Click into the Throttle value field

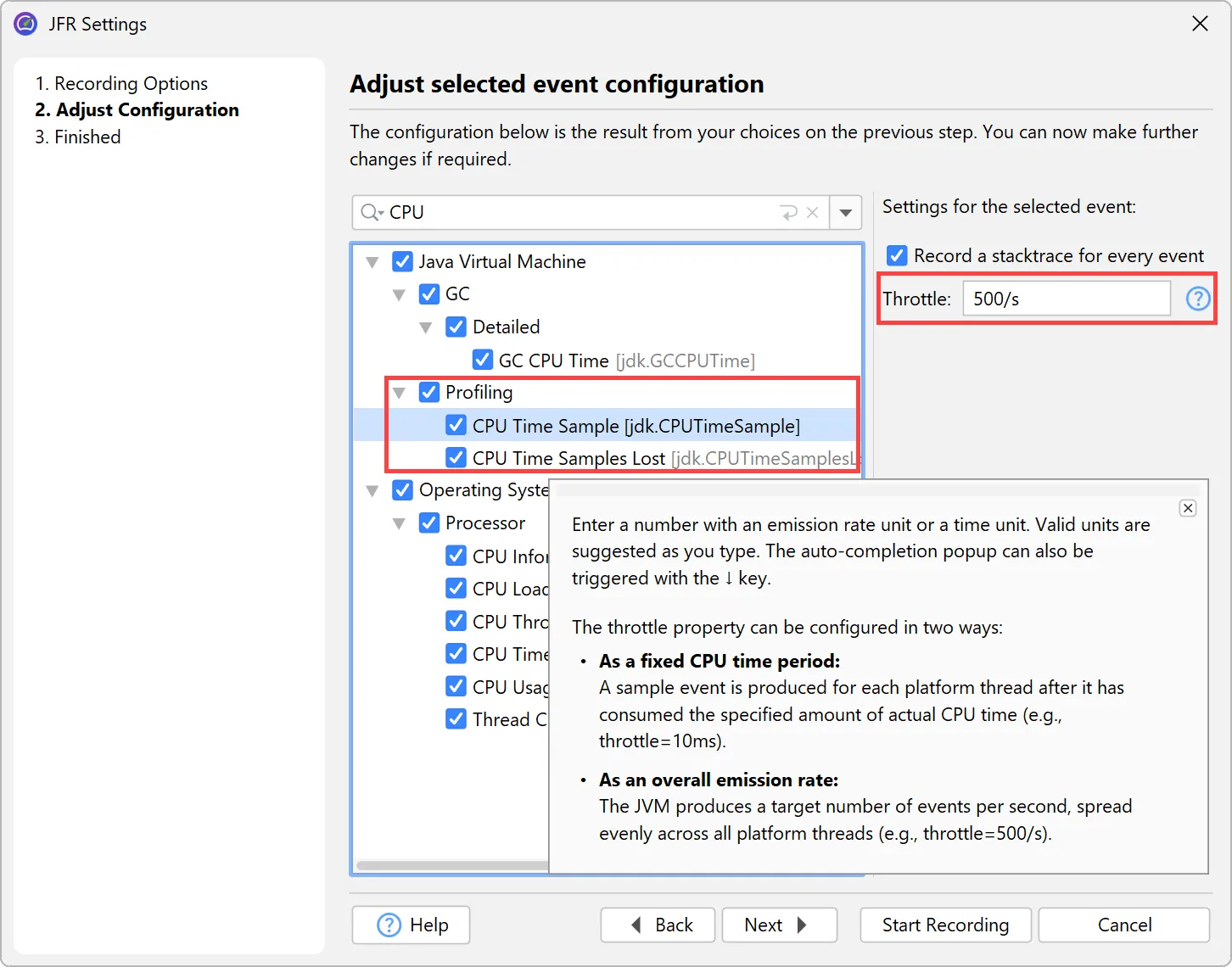[1066, 299]
